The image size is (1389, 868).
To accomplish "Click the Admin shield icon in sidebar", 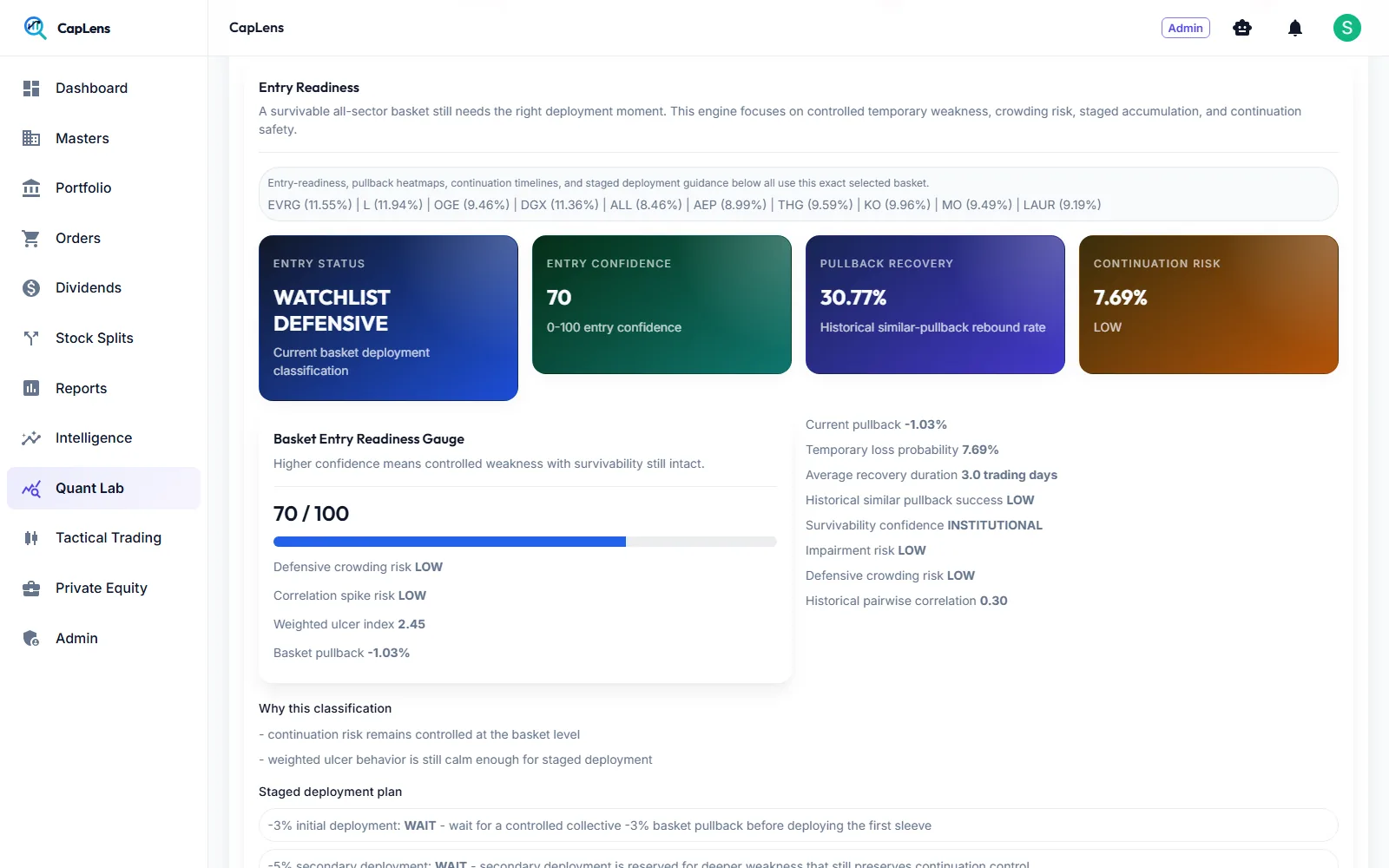I will click(31, 639).
